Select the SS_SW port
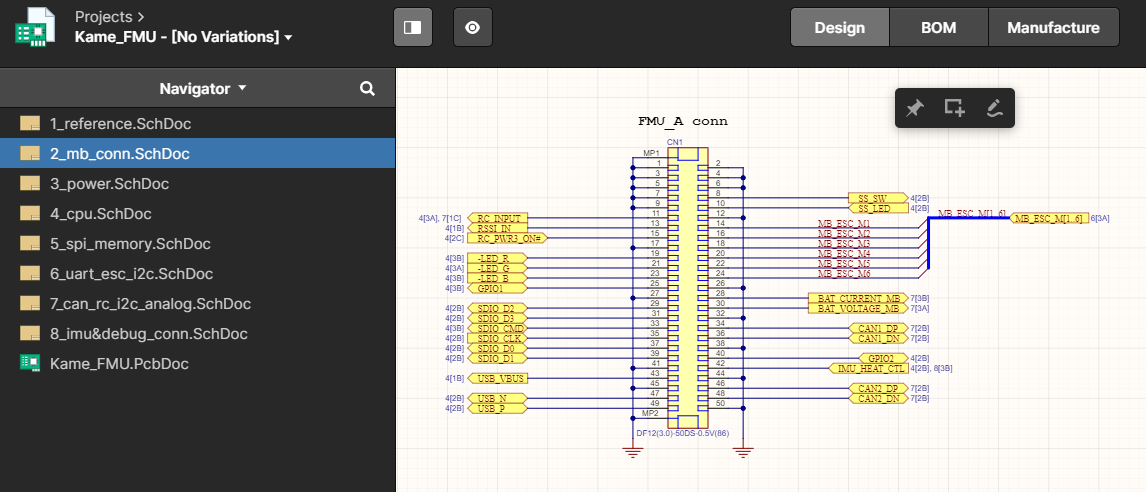Image resolution: width=1146 pixels, height=492 pixels. [879, 198]
